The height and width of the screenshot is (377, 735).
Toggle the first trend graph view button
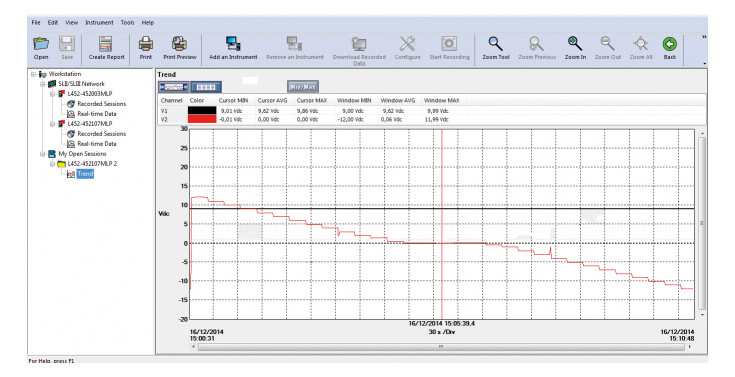[174, 87]
